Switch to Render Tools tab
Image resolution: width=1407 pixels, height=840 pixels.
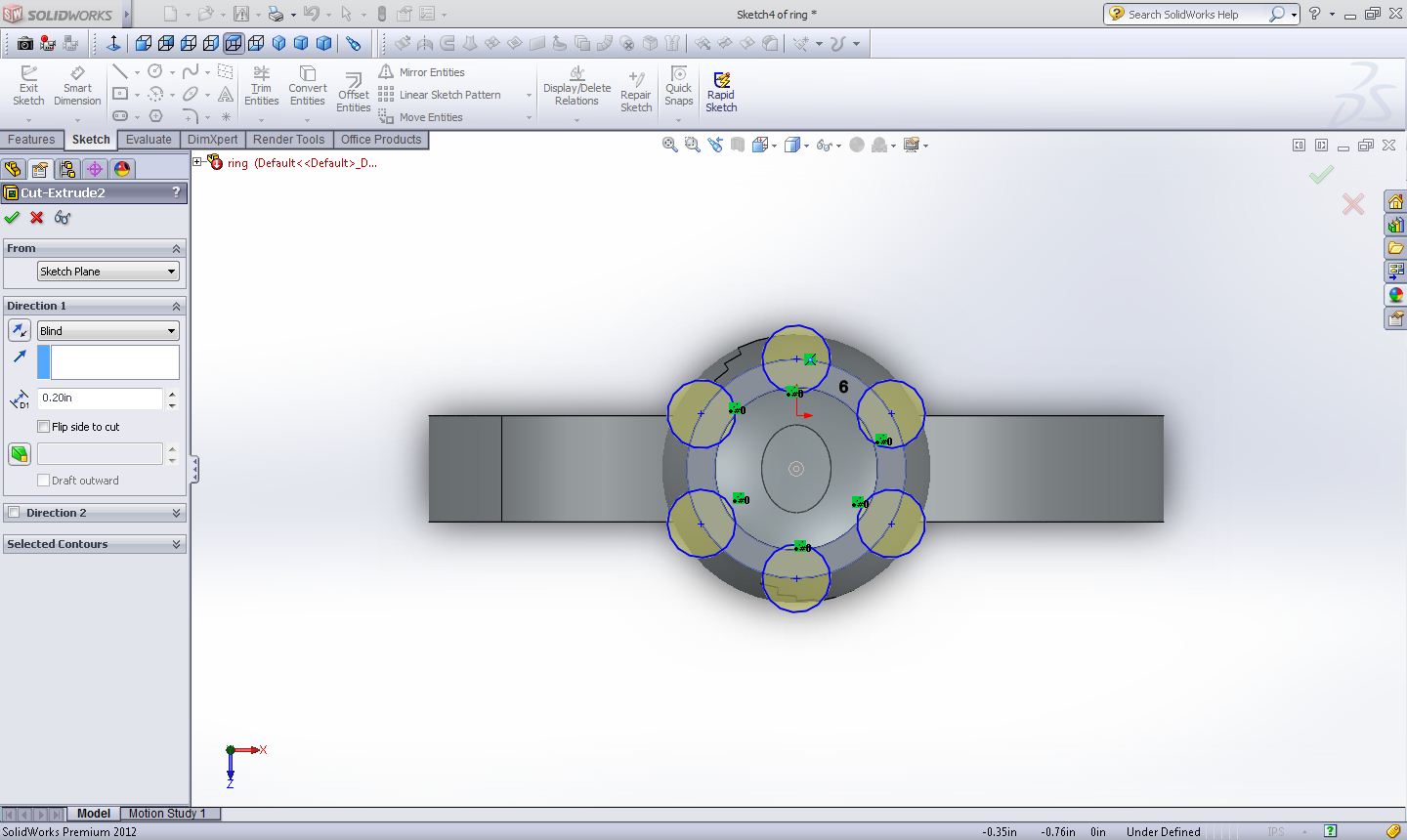[x=288, y=140]
